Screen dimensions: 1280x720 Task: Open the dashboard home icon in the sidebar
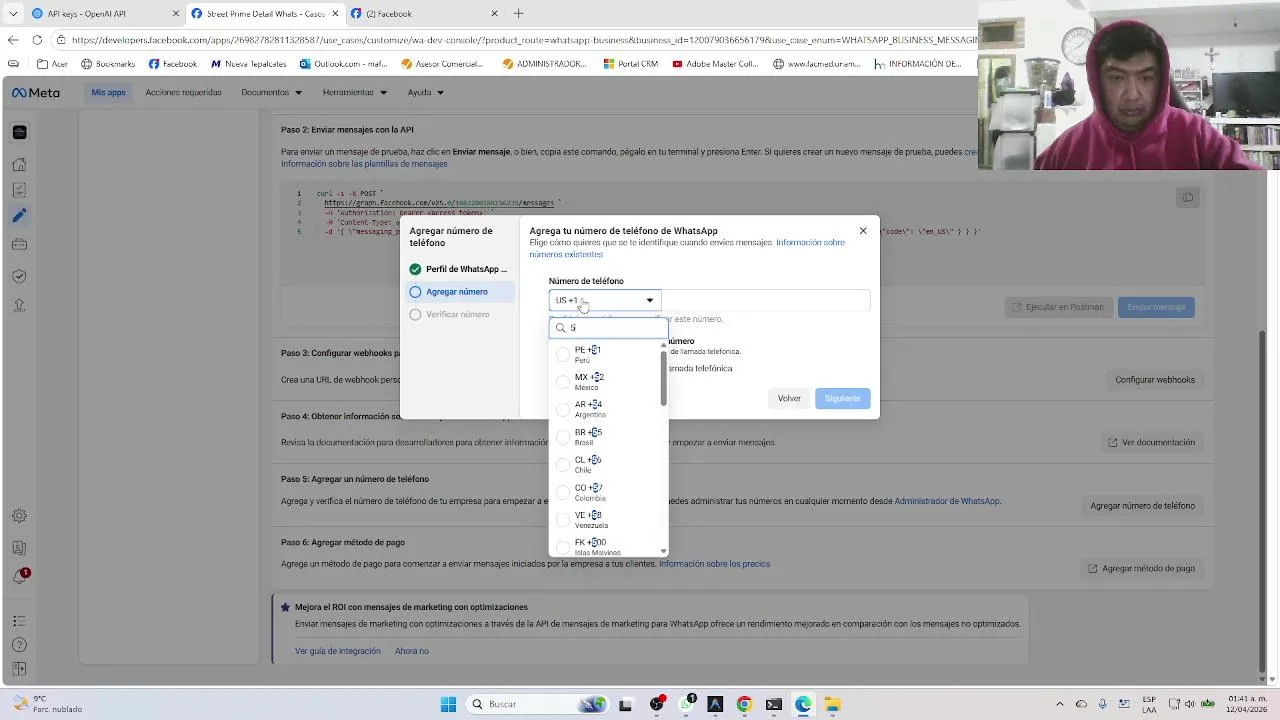tap(19, 164)
